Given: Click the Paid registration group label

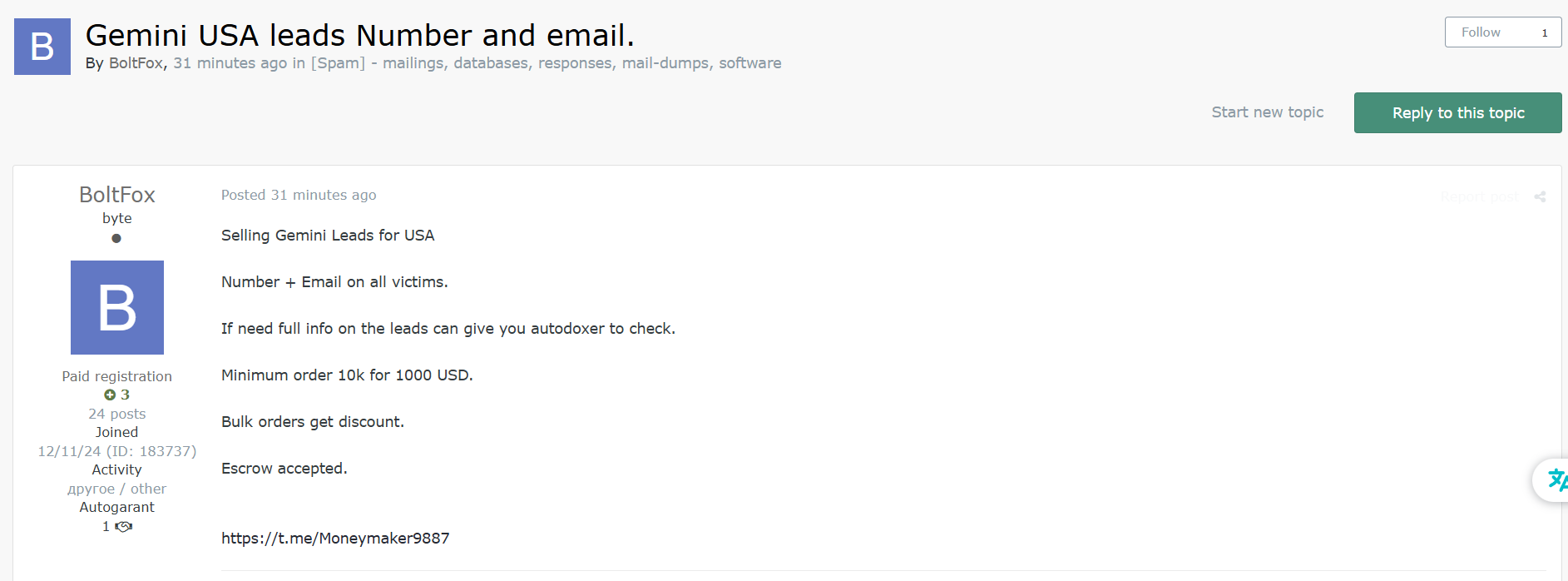Looking at the screenshot, I should pos(117,376).
